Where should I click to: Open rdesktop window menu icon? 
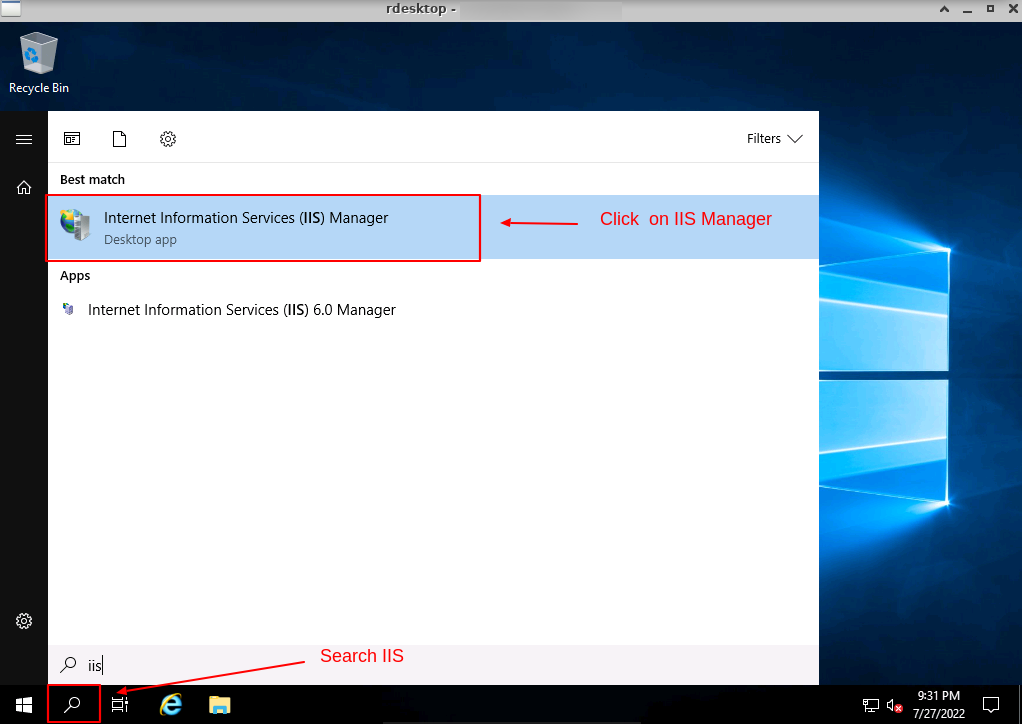tap(11, 8)
